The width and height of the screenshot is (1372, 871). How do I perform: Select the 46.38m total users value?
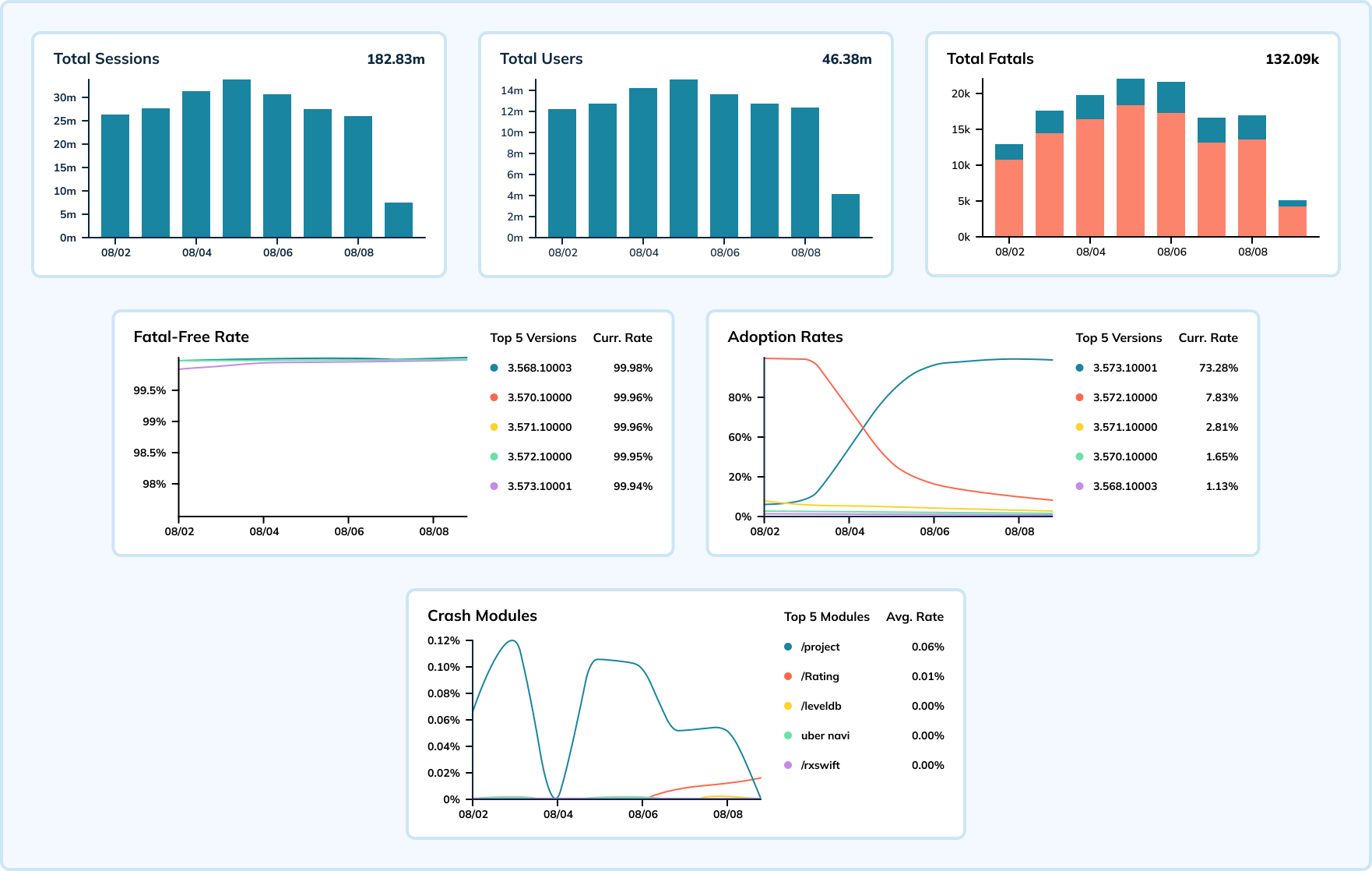(x=847, y=59)
